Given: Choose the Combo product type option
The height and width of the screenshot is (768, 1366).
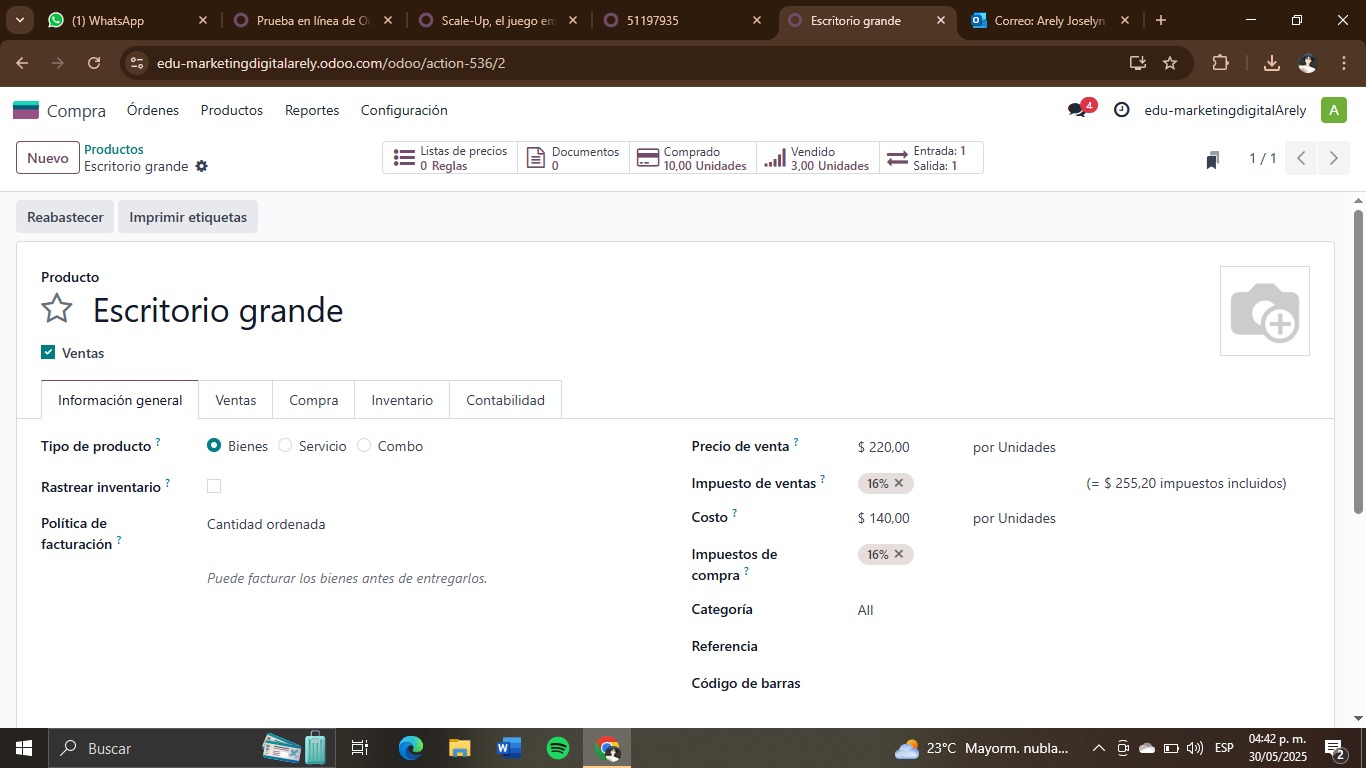Looking at the screenshot, I should [x=364, y=446].
